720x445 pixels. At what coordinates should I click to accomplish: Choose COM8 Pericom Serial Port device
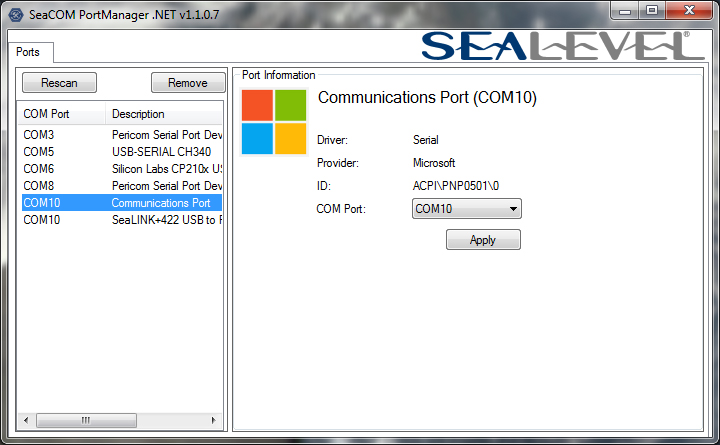click(x=122, y=186)
